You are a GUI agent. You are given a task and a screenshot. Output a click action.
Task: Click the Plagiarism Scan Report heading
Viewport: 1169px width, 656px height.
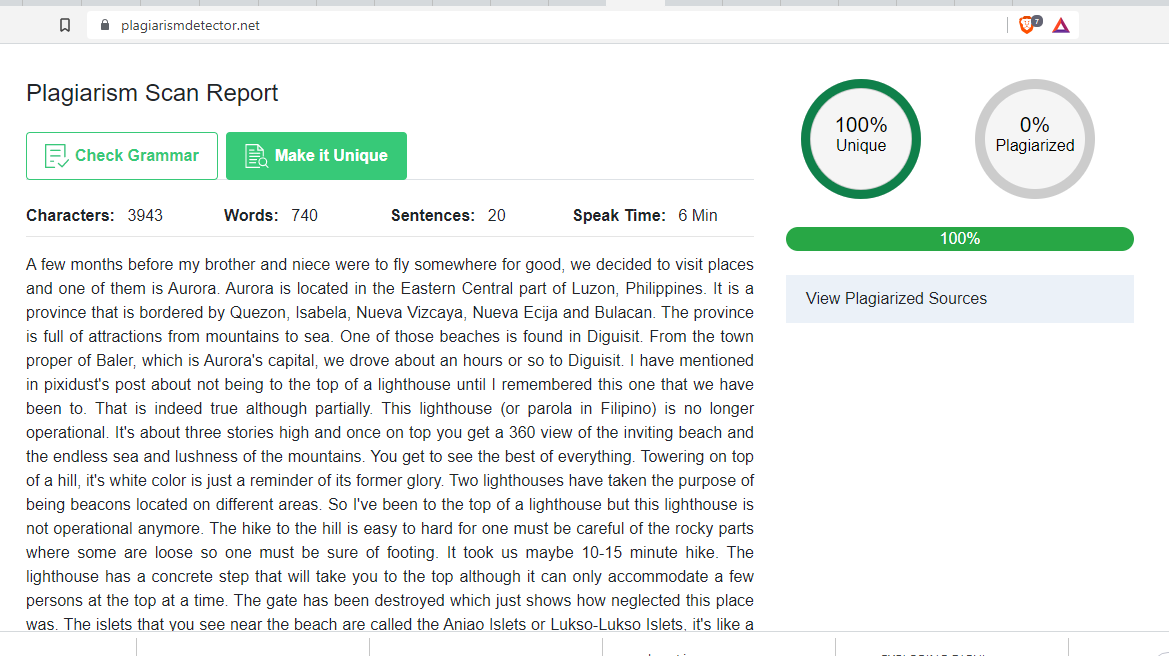pyautogui.click(x=152, y=93)
